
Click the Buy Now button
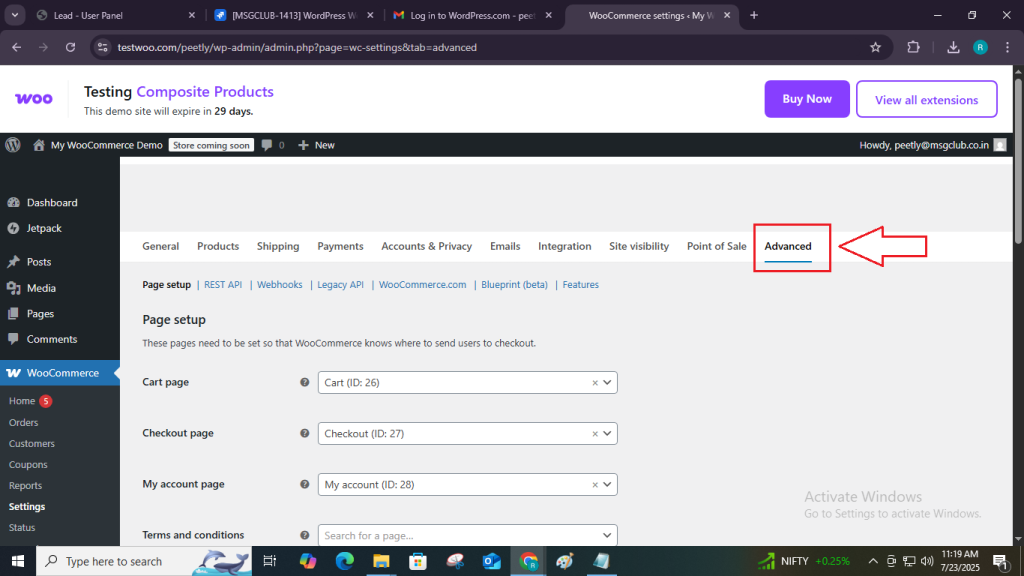coord(807,99)
